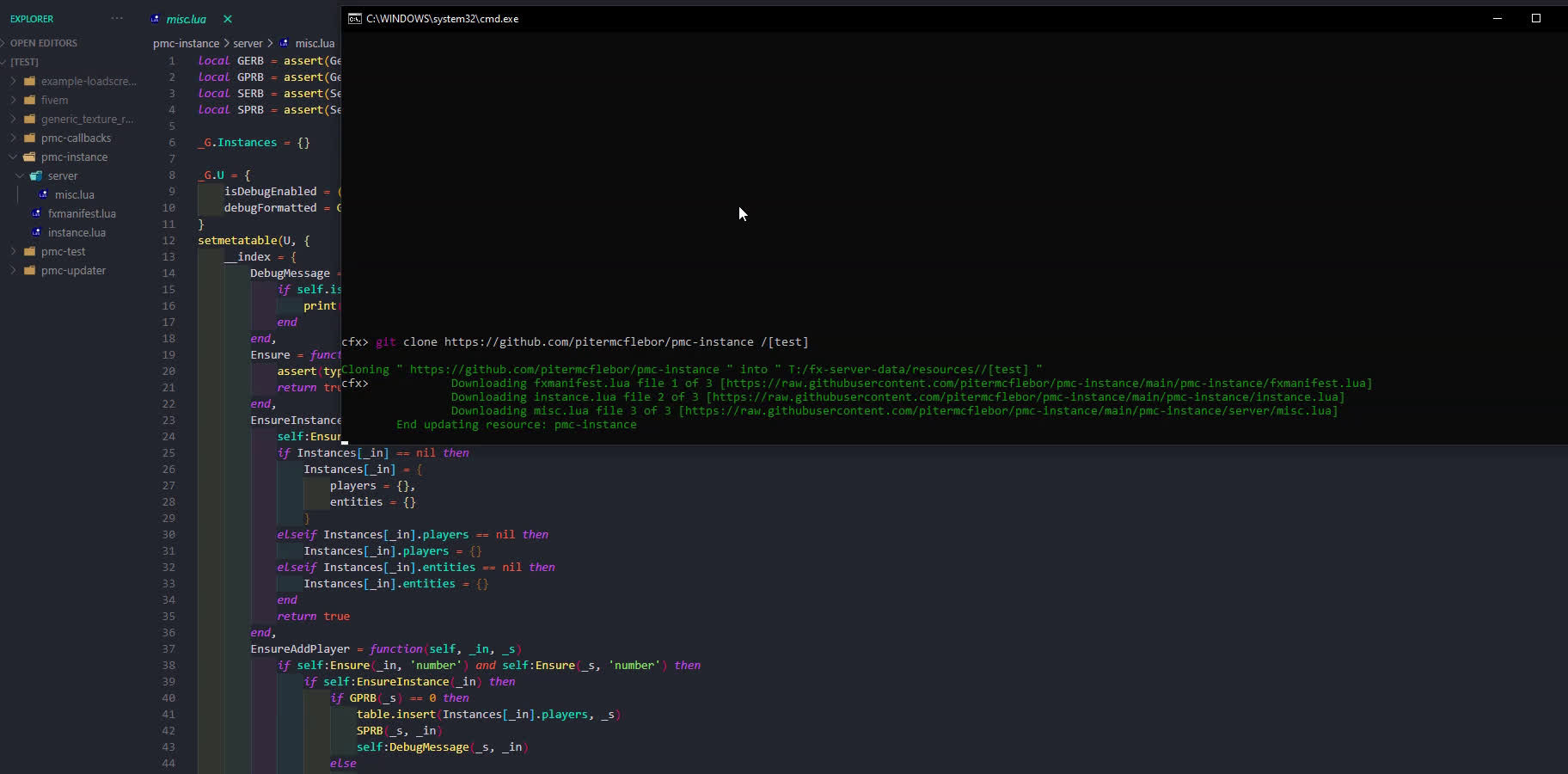Select pmc-updater folder name in Explorer
The image size is (1568, 774).
pyautogui.click(x=73, y=270)
